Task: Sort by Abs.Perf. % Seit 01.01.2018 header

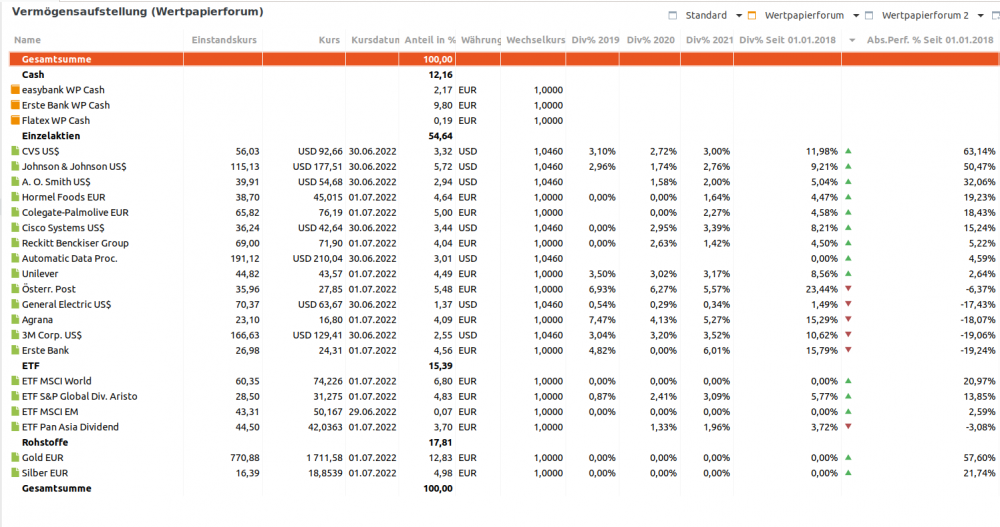Action: (x=930, y=40)
